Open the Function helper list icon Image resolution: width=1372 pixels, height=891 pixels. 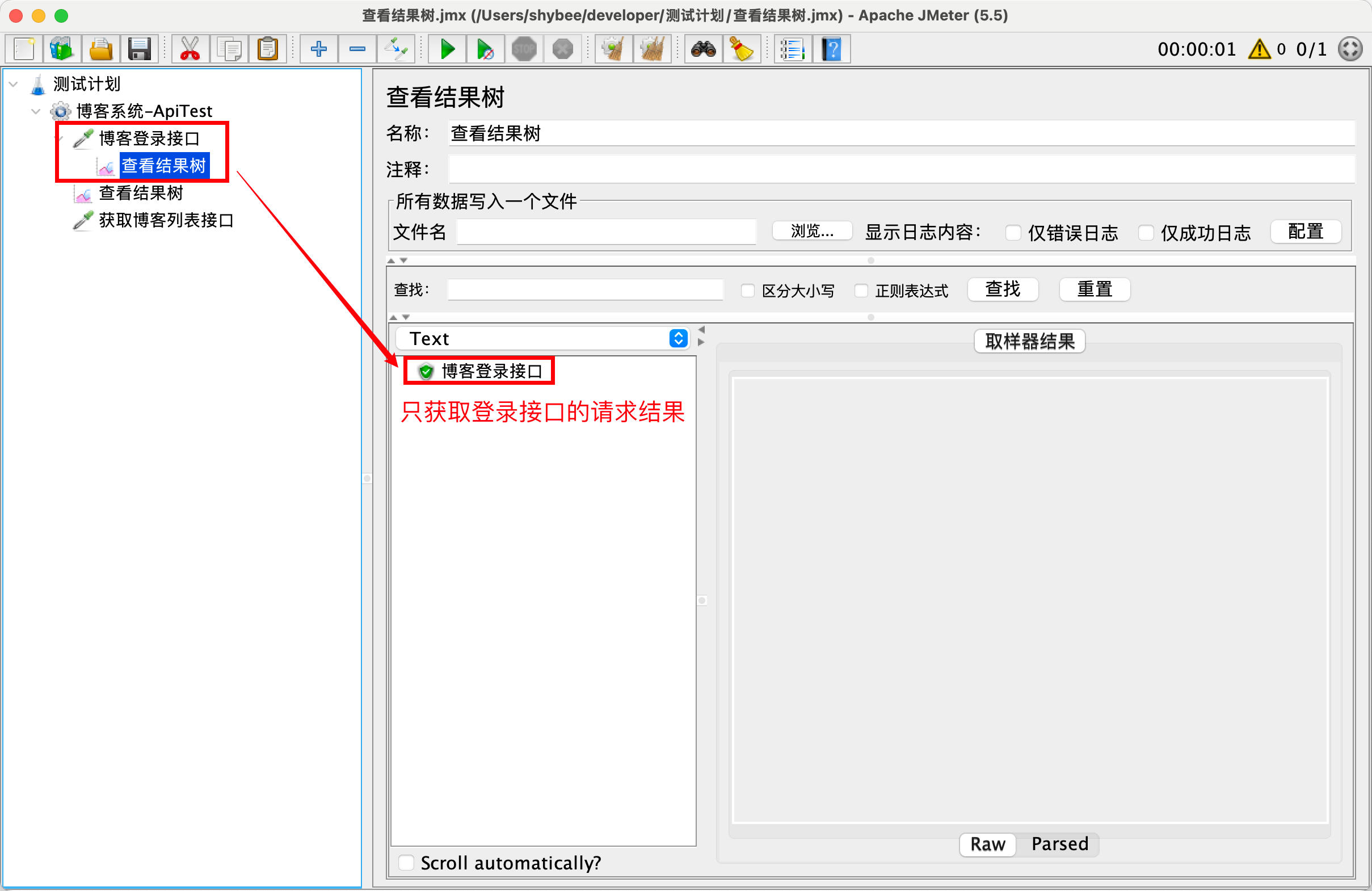pyautogui.click(x=793, y=49)
